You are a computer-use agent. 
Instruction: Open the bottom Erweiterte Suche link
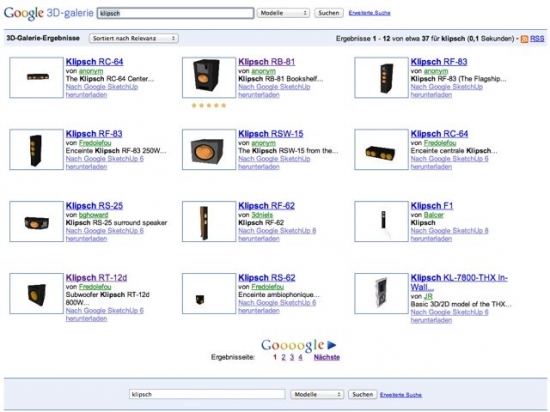[x=401, y=394]
